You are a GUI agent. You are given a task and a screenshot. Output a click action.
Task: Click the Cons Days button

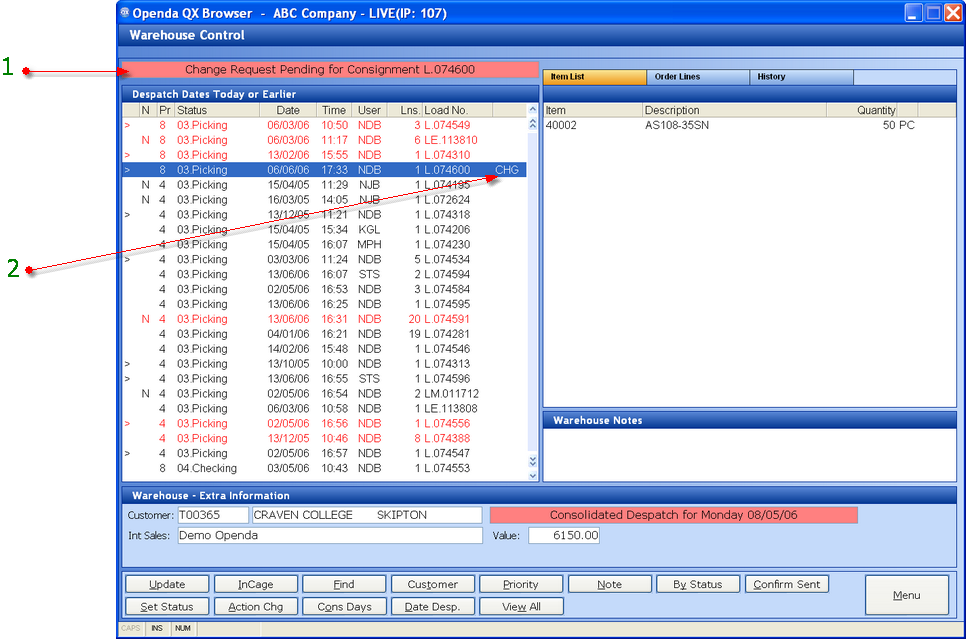pyautogui.click(x=344, y=606)
